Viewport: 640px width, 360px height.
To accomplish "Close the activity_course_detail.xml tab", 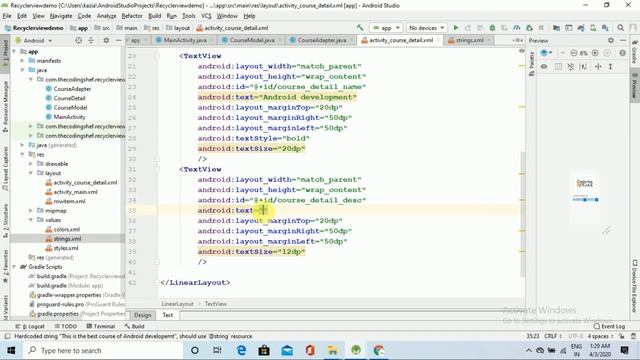I will pos(438,40).
